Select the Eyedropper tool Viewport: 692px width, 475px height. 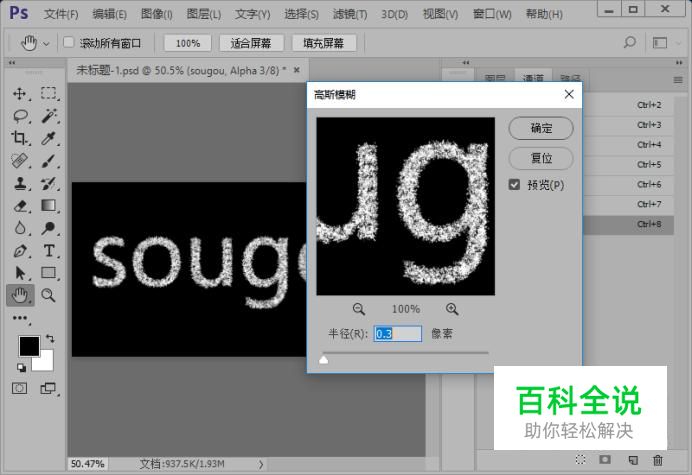pyautogui.click(x=48, y=138)
